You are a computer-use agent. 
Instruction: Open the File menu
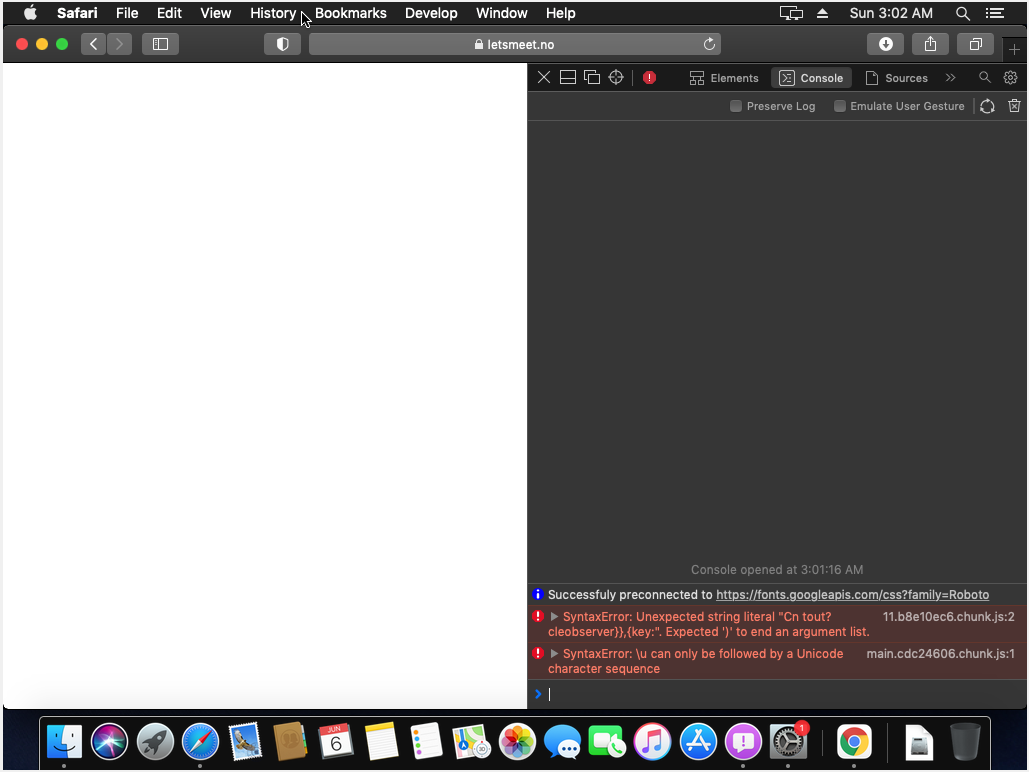coord(127,13)
